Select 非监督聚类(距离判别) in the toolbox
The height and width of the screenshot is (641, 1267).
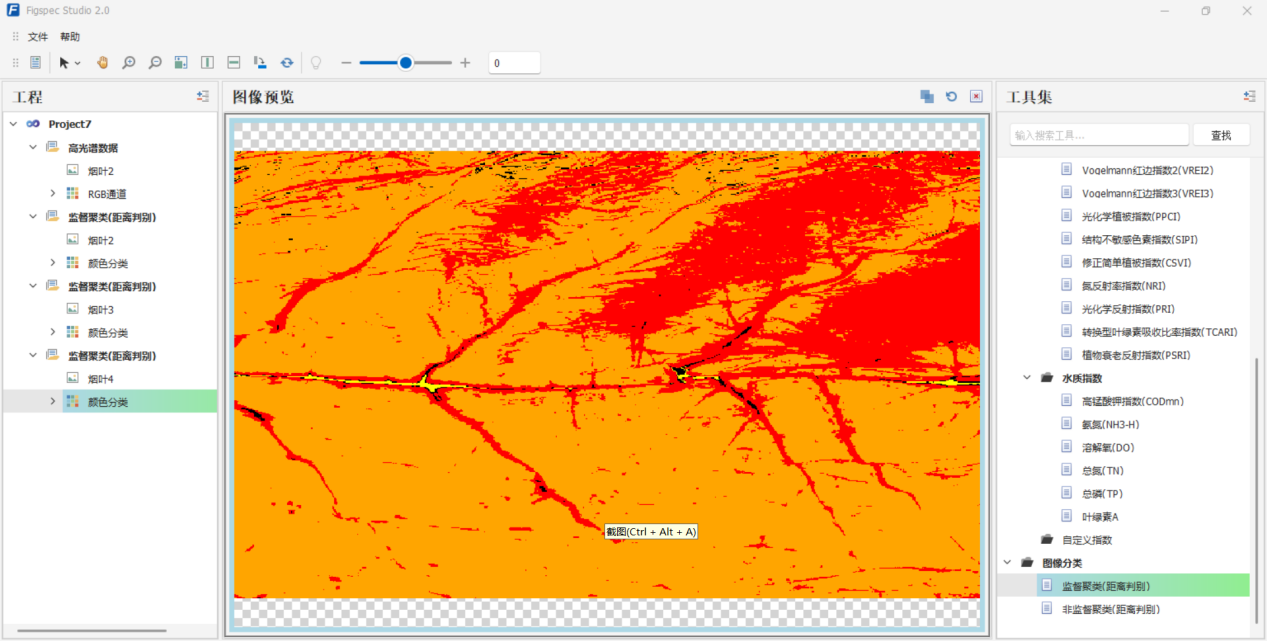1110,609
